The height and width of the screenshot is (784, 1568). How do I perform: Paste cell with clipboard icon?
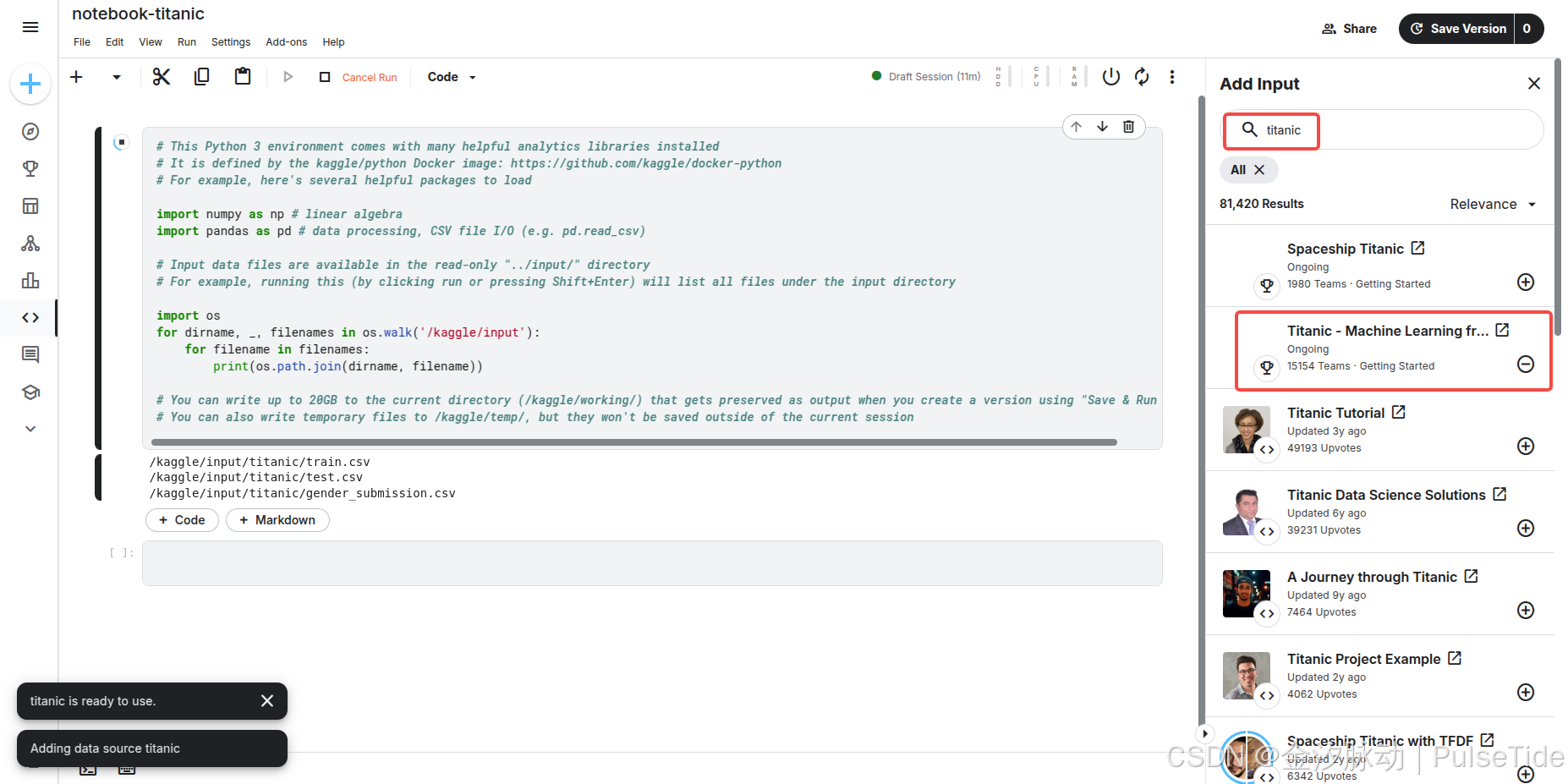[x=243, y=77]
